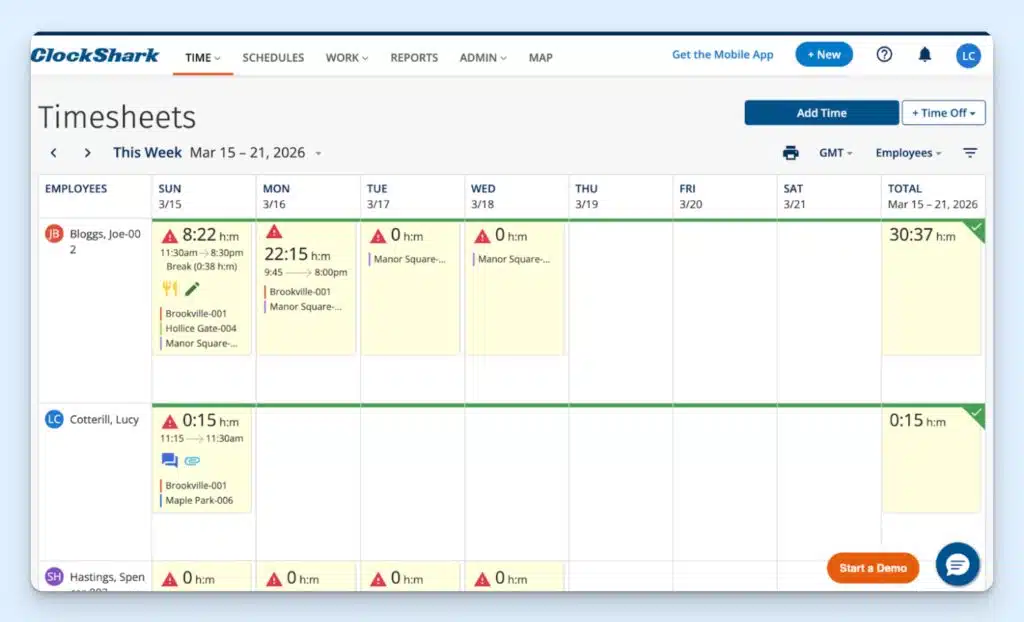
Task: Open the print view of timesheets
Action: [x=791, y=152]
